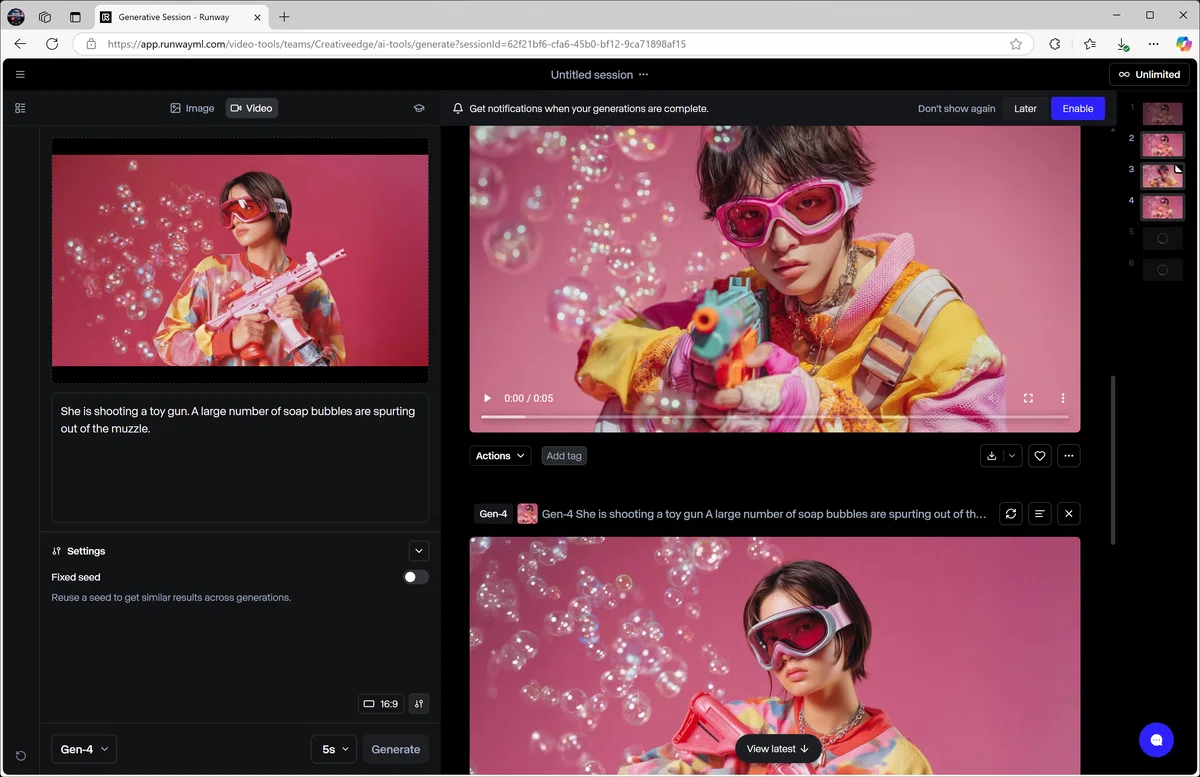Toggle the Fixed seed switch

click(x=416, y=577)
